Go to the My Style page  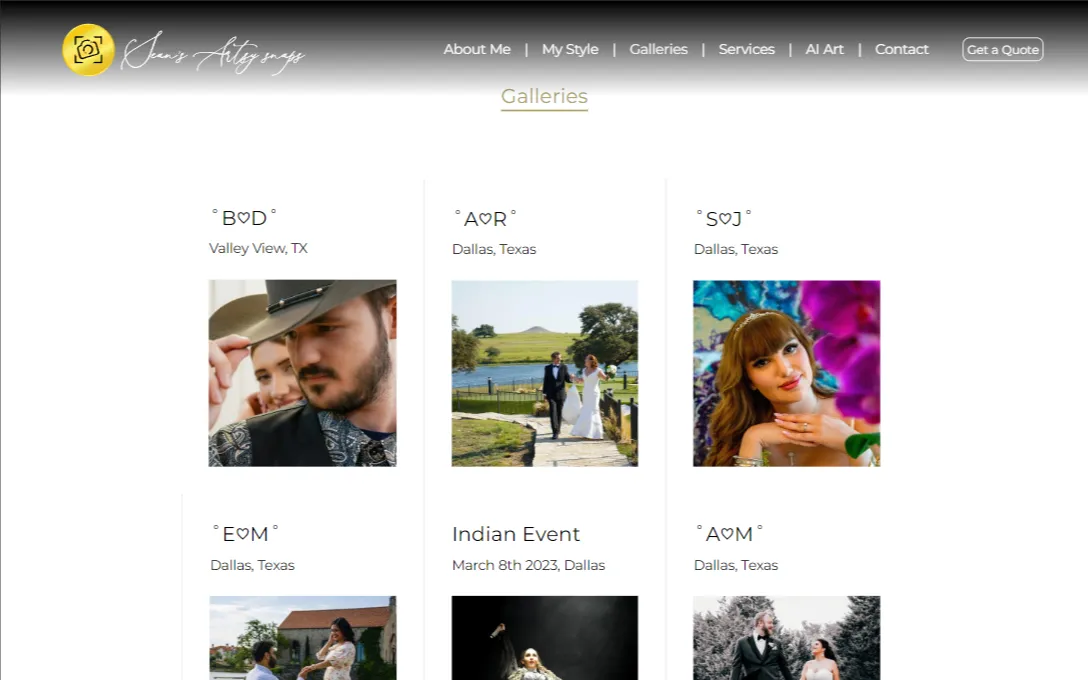tap(570, 49)
